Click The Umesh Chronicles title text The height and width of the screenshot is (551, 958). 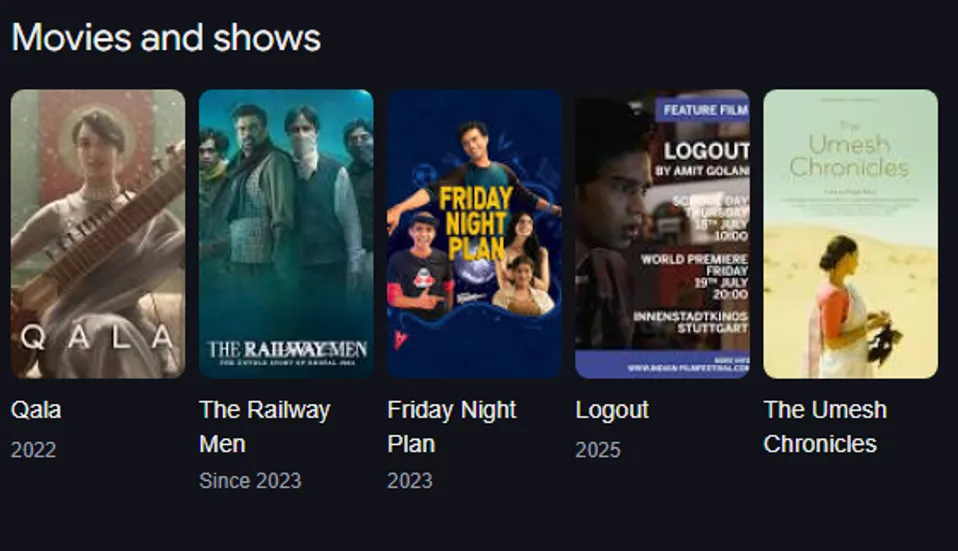825,426
